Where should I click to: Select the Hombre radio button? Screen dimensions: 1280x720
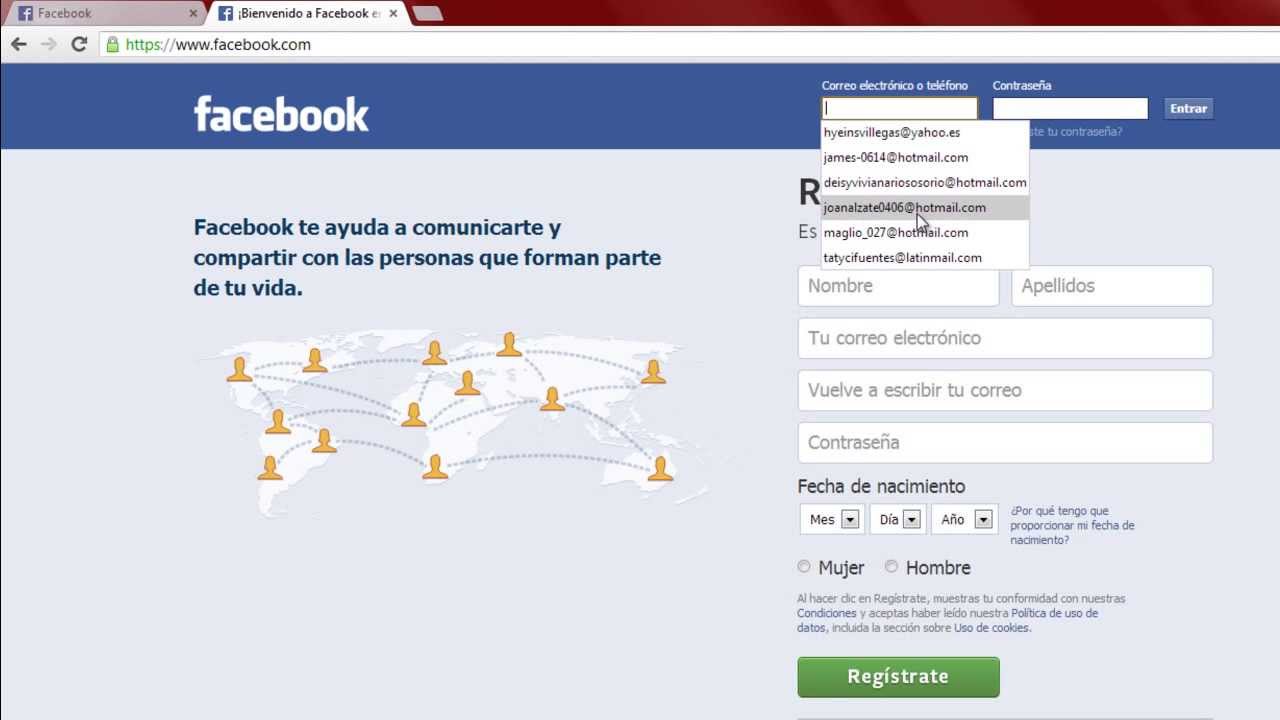(x=891, y=567)
